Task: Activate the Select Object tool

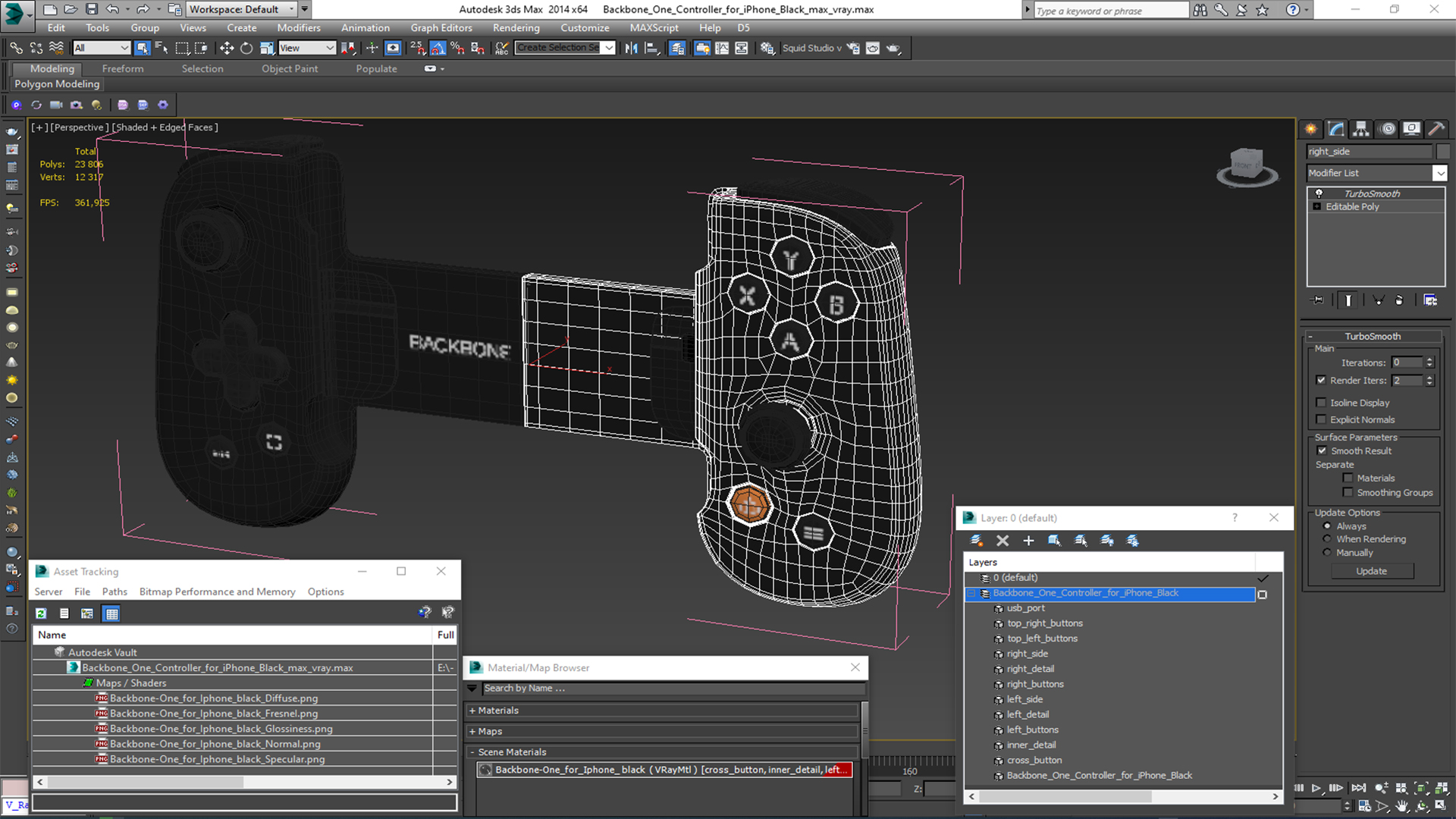Action: point(142,48)
